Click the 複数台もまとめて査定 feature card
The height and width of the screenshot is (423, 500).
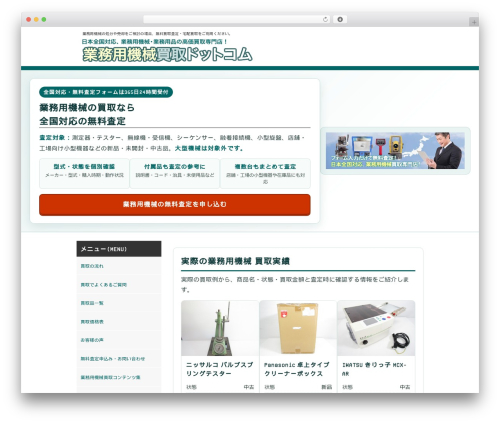coord(265,173)
